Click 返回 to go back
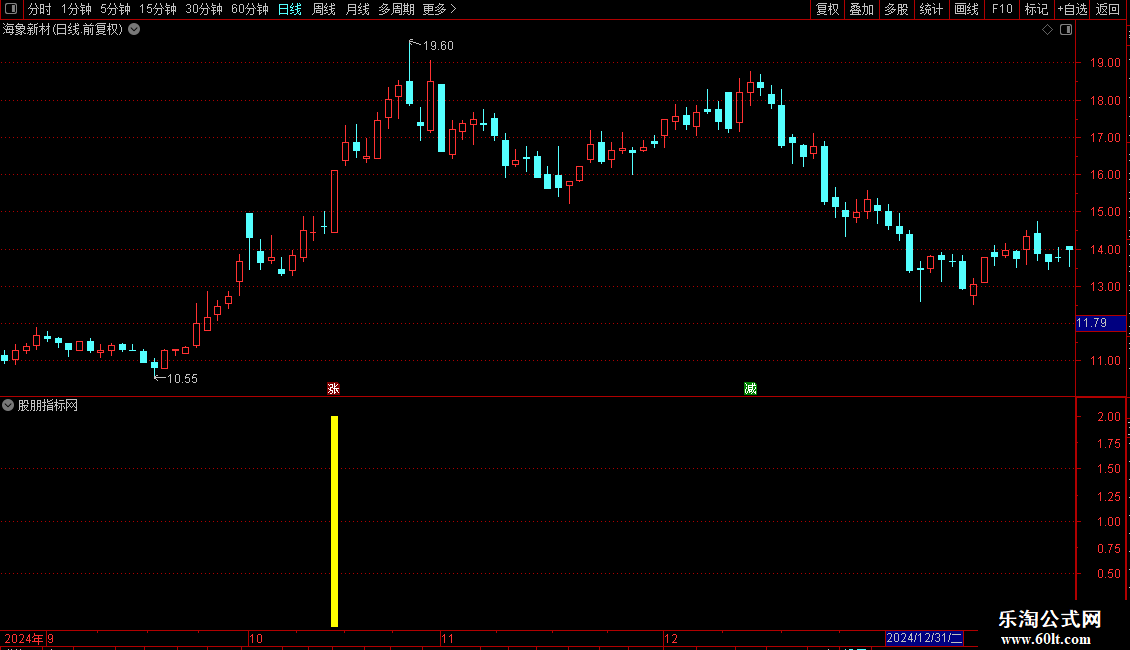 1108,9
